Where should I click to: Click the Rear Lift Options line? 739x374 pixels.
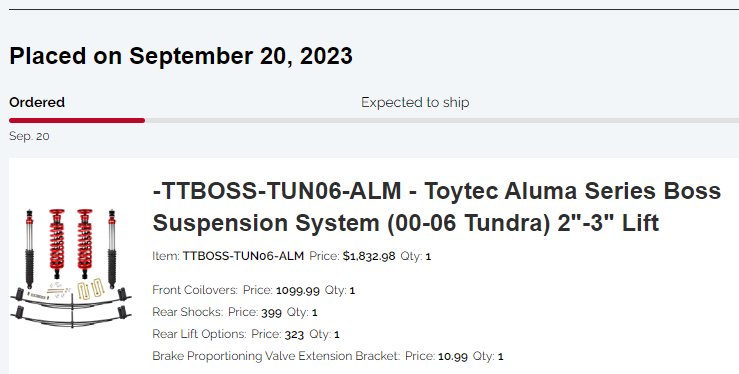[x=246, y=334]
